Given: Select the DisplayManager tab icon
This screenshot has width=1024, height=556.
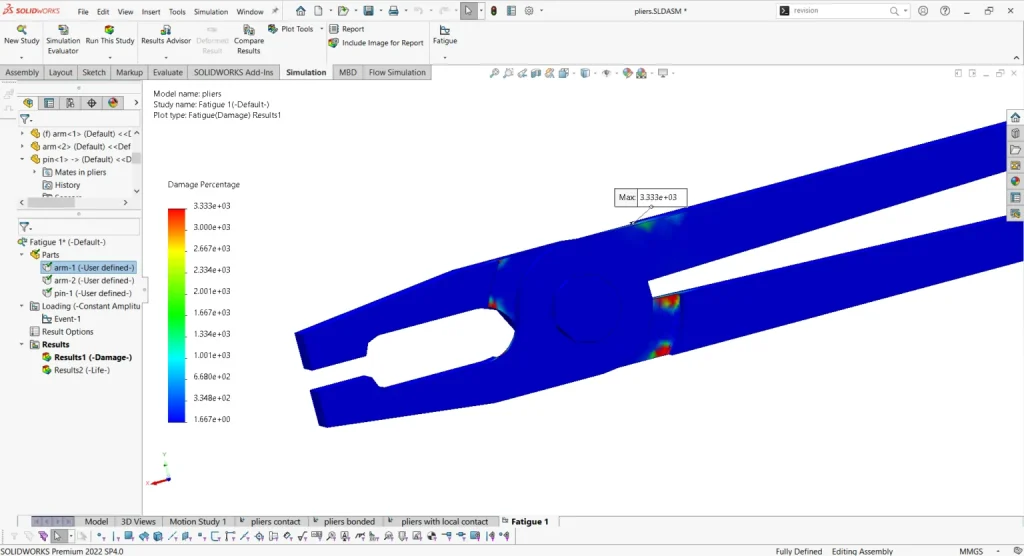Looking at the screenshot, I should (113, 103).
